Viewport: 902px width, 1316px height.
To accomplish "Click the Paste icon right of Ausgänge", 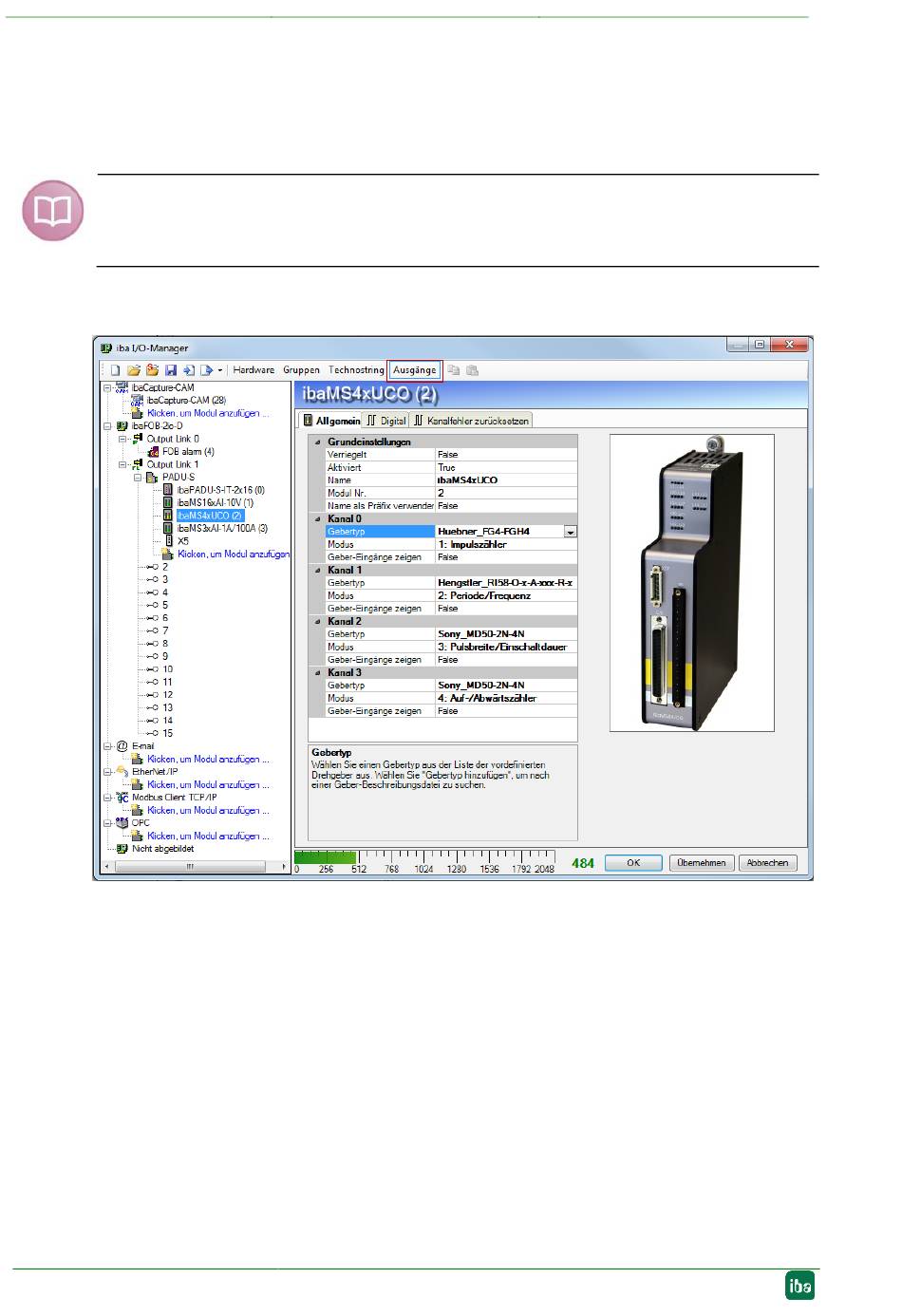I will pyautogui.click(x=473, y=370).
